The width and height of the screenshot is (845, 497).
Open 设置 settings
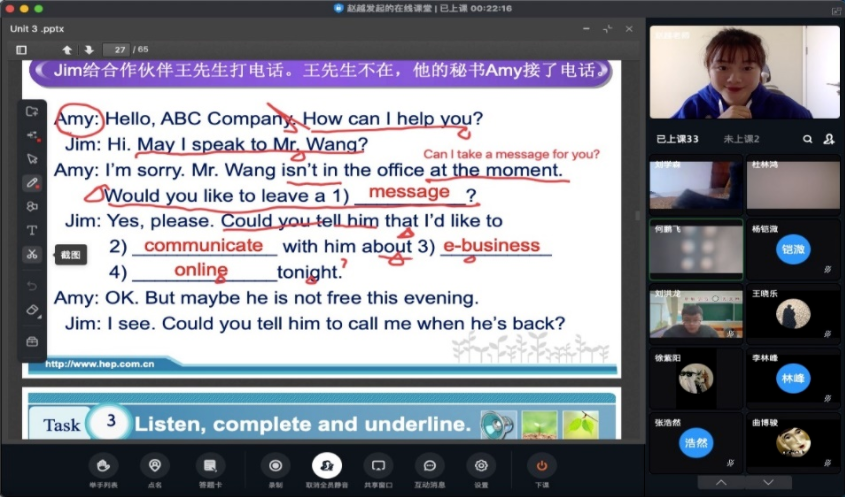(481, 471)
